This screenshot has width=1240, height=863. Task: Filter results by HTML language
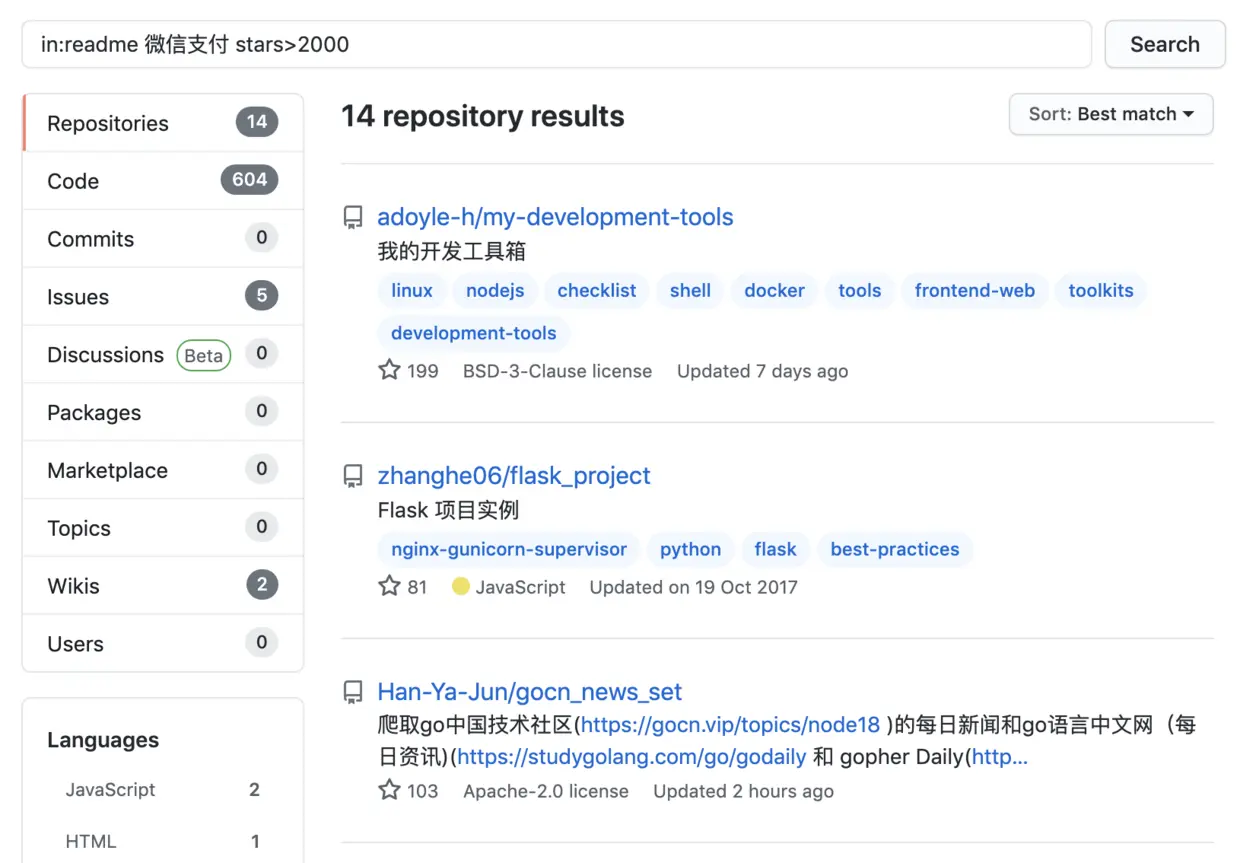click(163, 842)
